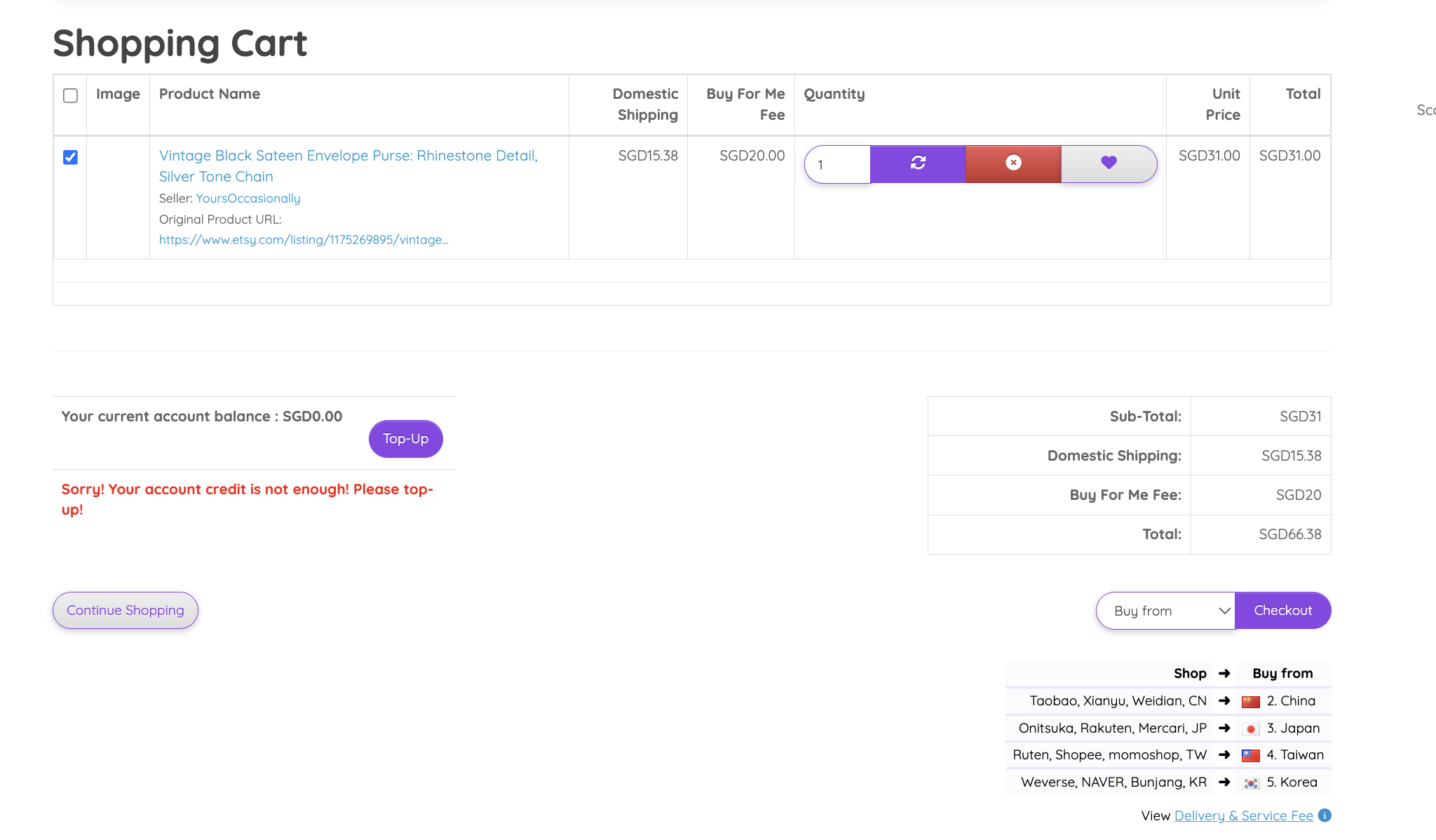Click arrow next to Taobao, Xianyu, Weidian
Image resolution: width=1436 pixels, height=840 pixels.
1224,700
